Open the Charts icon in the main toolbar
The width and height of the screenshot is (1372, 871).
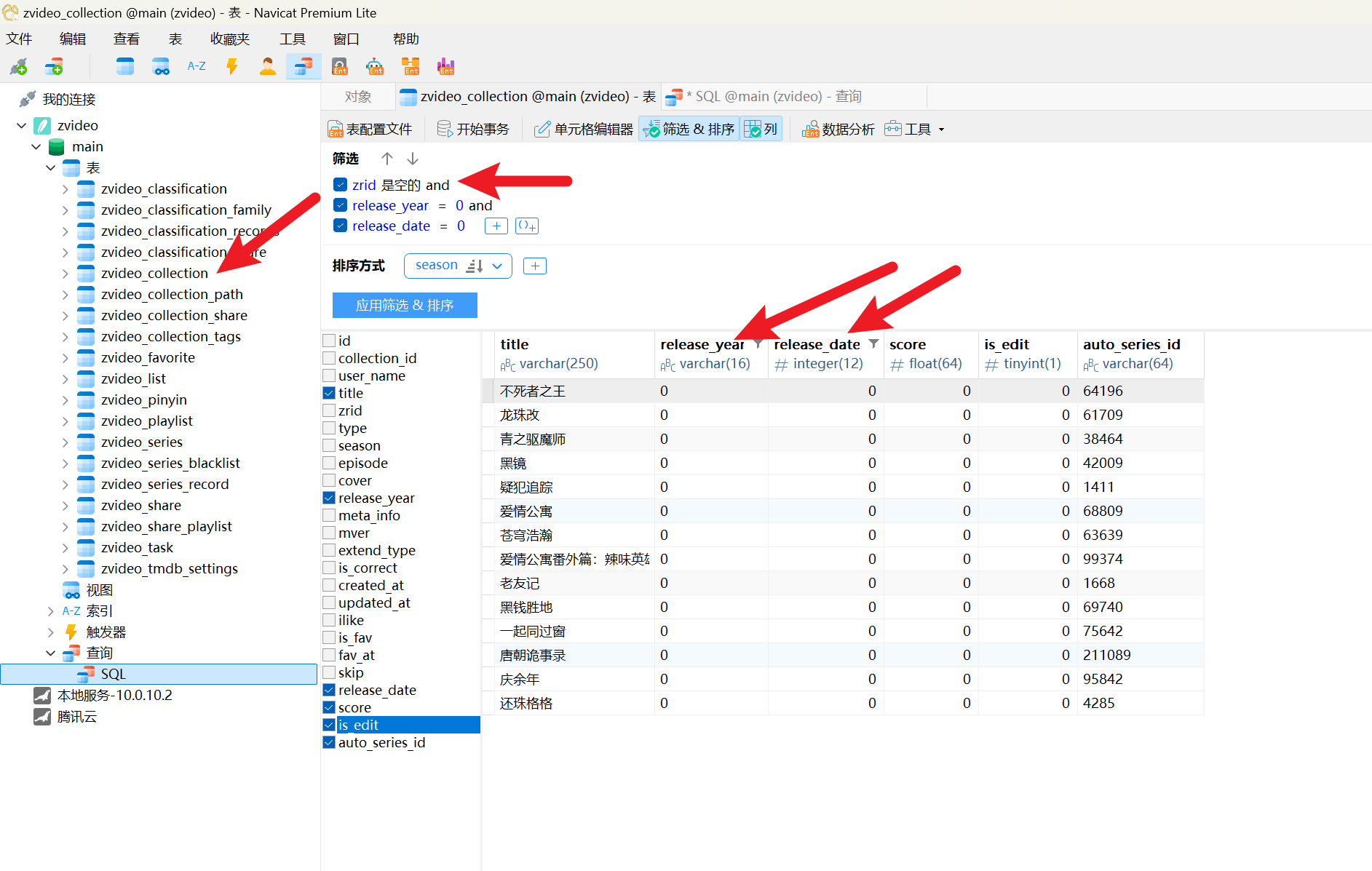pyautogui.click(x=446, y=67)
